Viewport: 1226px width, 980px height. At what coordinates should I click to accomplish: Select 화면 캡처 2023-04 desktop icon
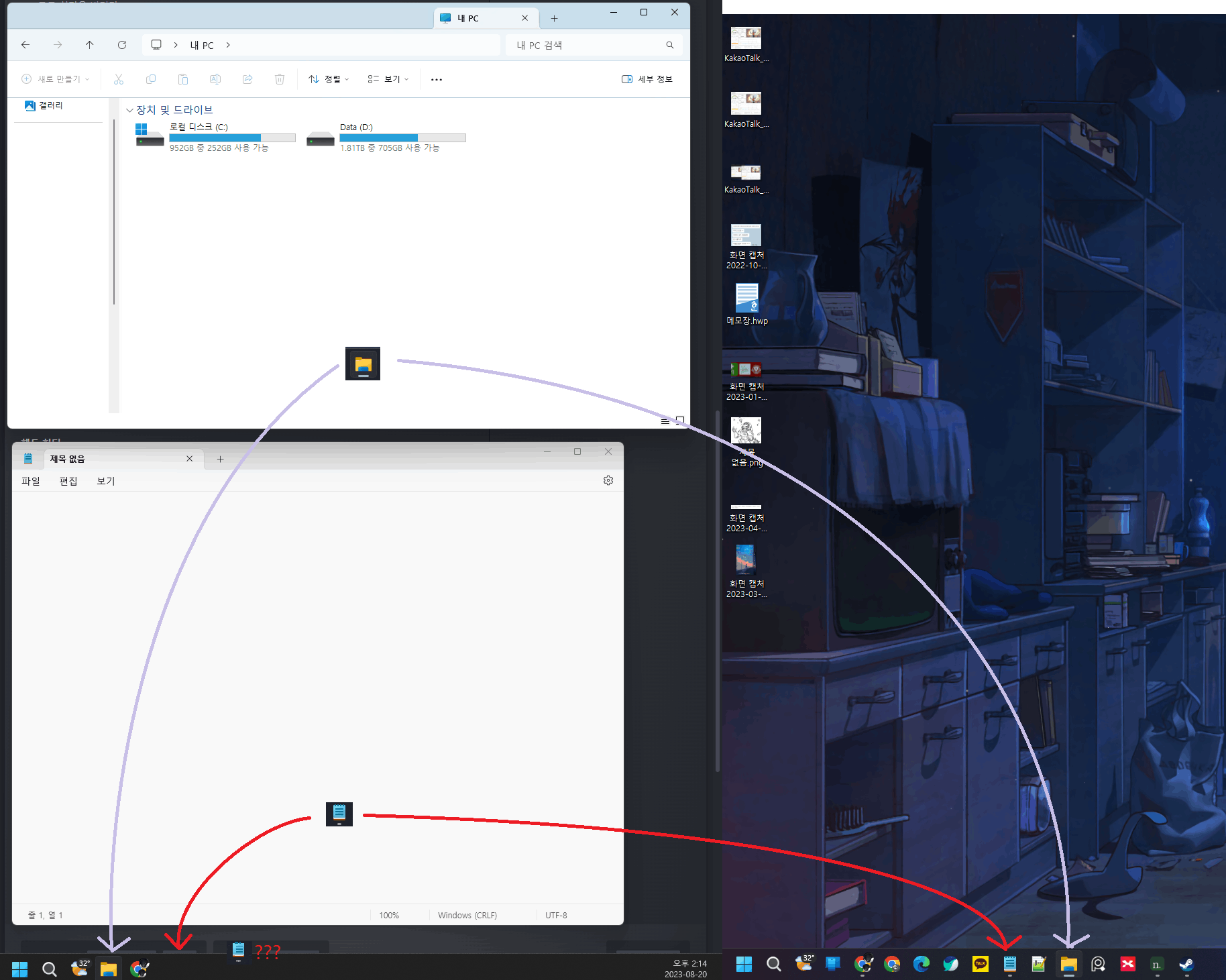point(746,517)
